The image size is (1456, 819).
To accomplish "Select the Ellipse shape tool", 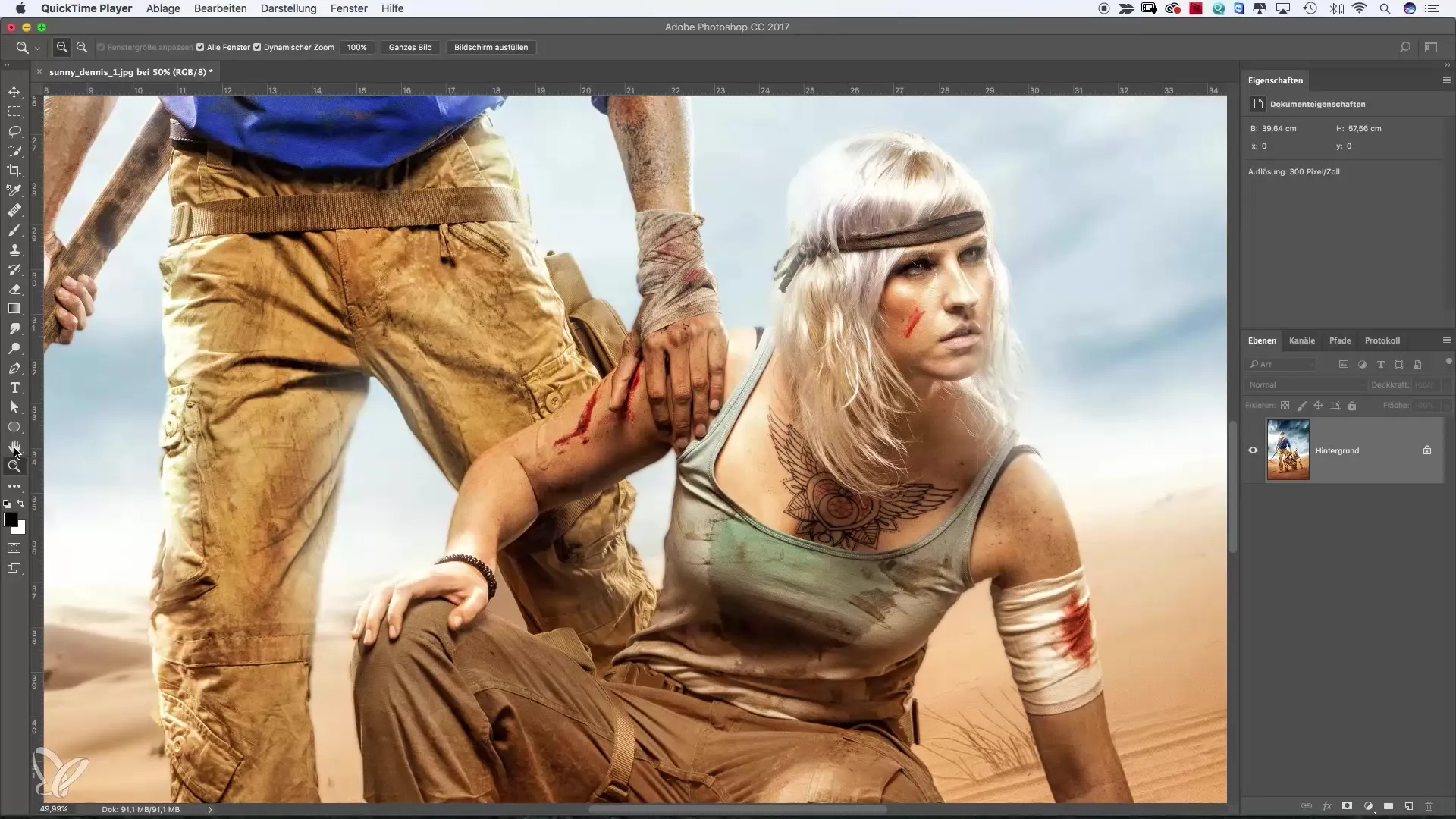I will coord(14,427).
